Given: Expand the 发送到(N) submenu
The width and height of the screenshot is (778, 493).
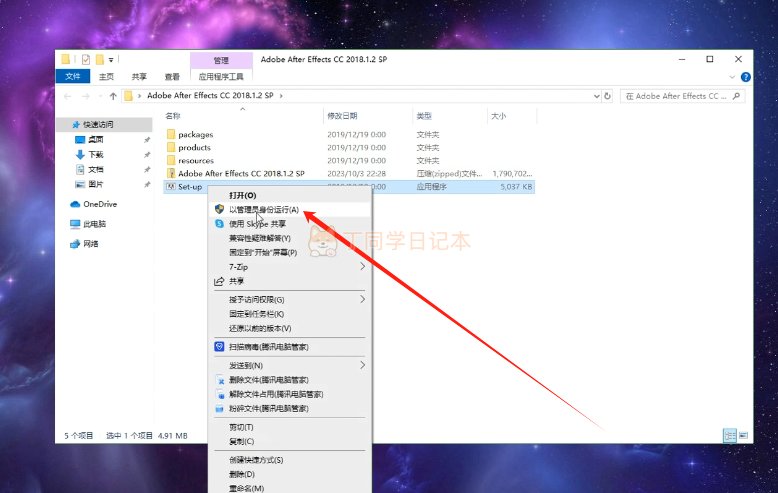Looking at the screenshot, I should (290, 366).
